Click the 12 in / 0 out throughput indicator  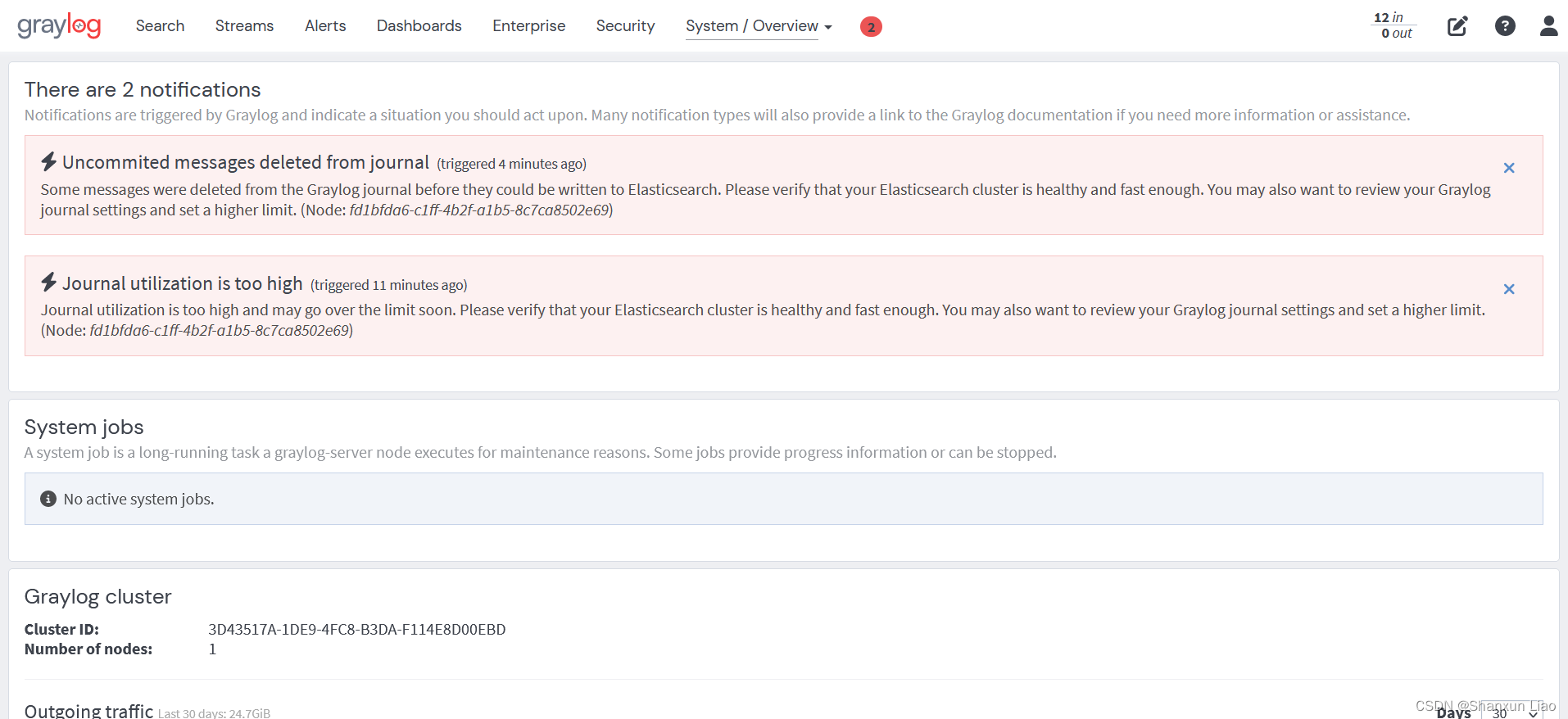[x=1394, y=25]
